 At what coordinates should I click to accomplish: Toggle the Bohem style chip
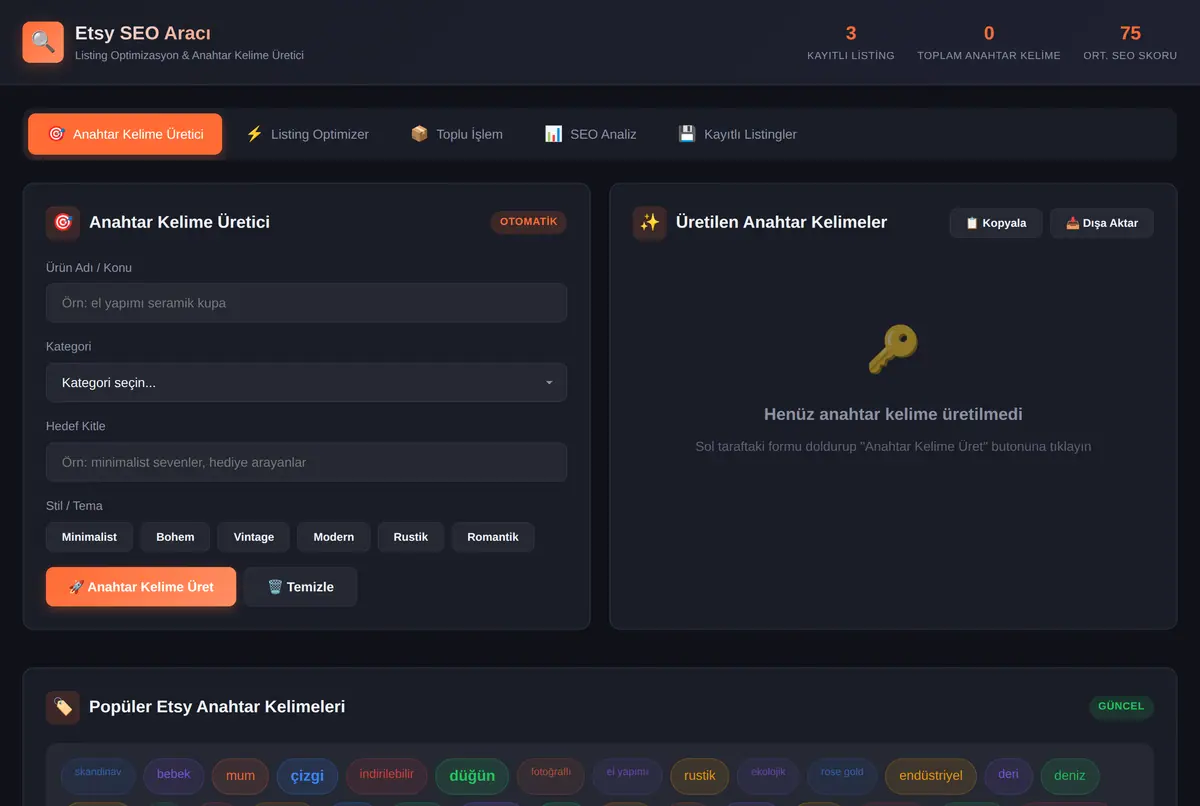175,537
